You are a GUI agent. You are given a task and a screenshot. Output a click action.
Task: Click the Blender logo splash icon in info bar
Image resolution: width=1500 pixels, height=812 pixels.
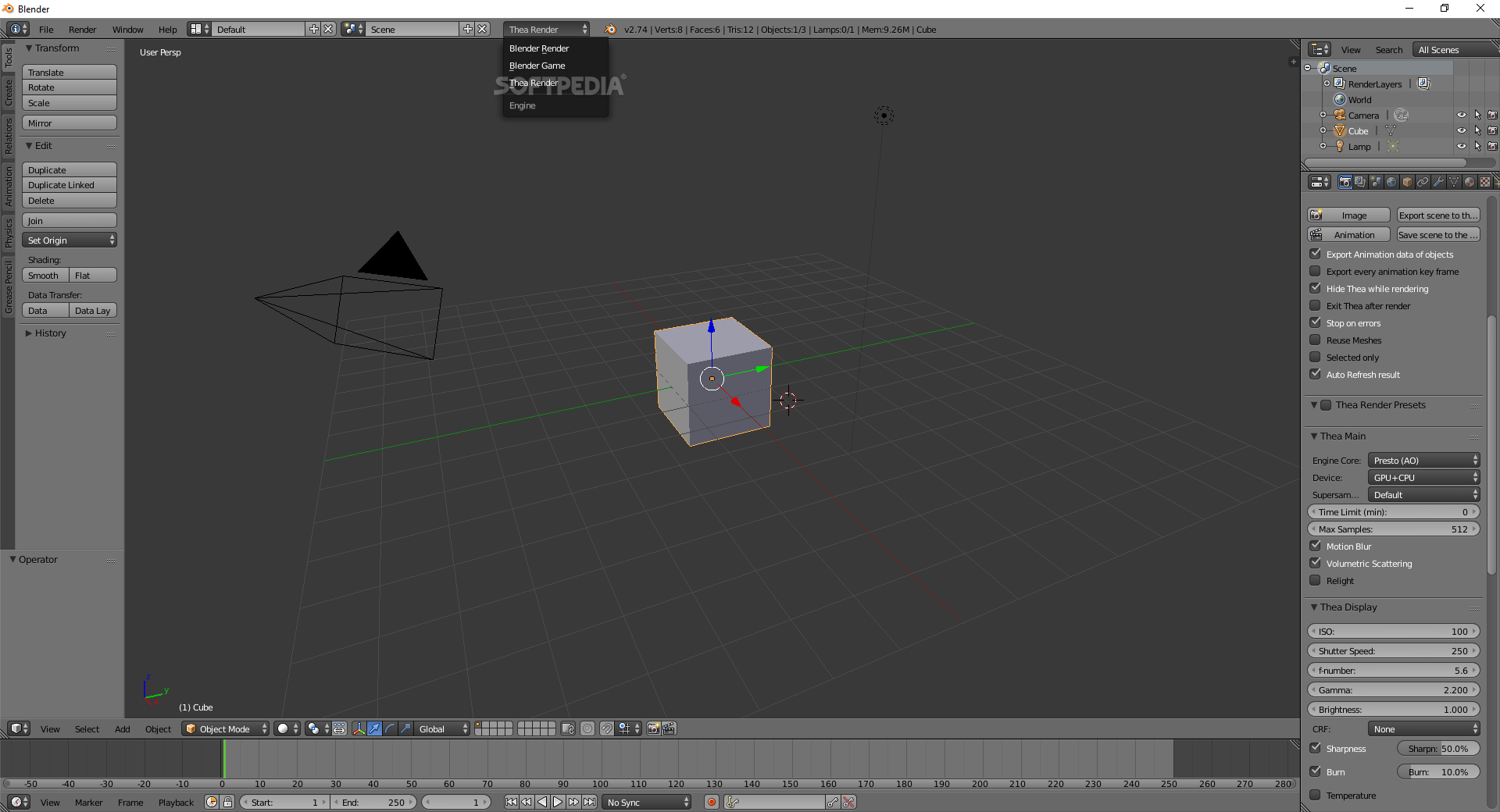[610, 29]
